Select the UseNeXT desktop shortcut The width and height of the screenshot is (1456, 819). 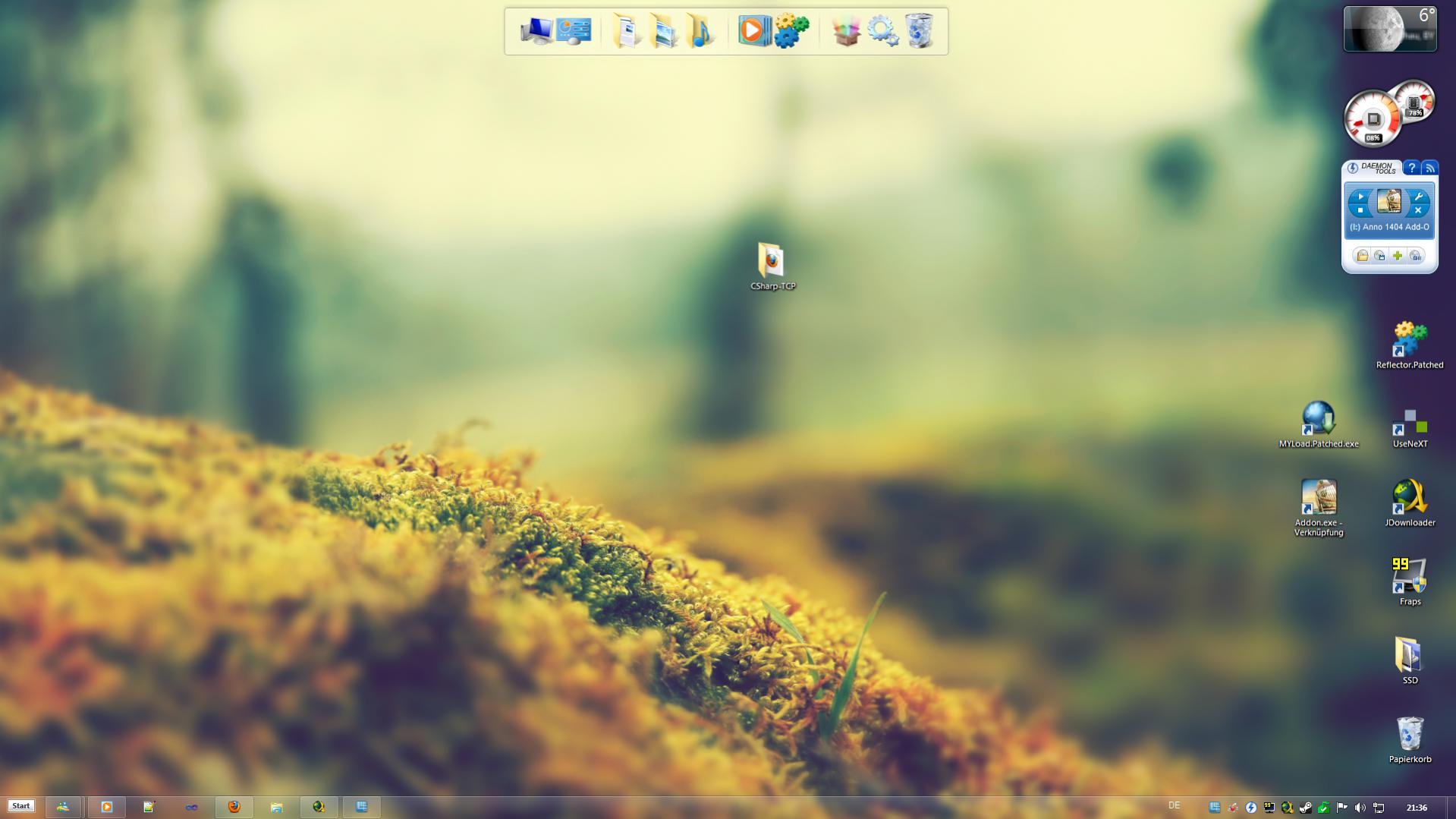coord(1409,423)
